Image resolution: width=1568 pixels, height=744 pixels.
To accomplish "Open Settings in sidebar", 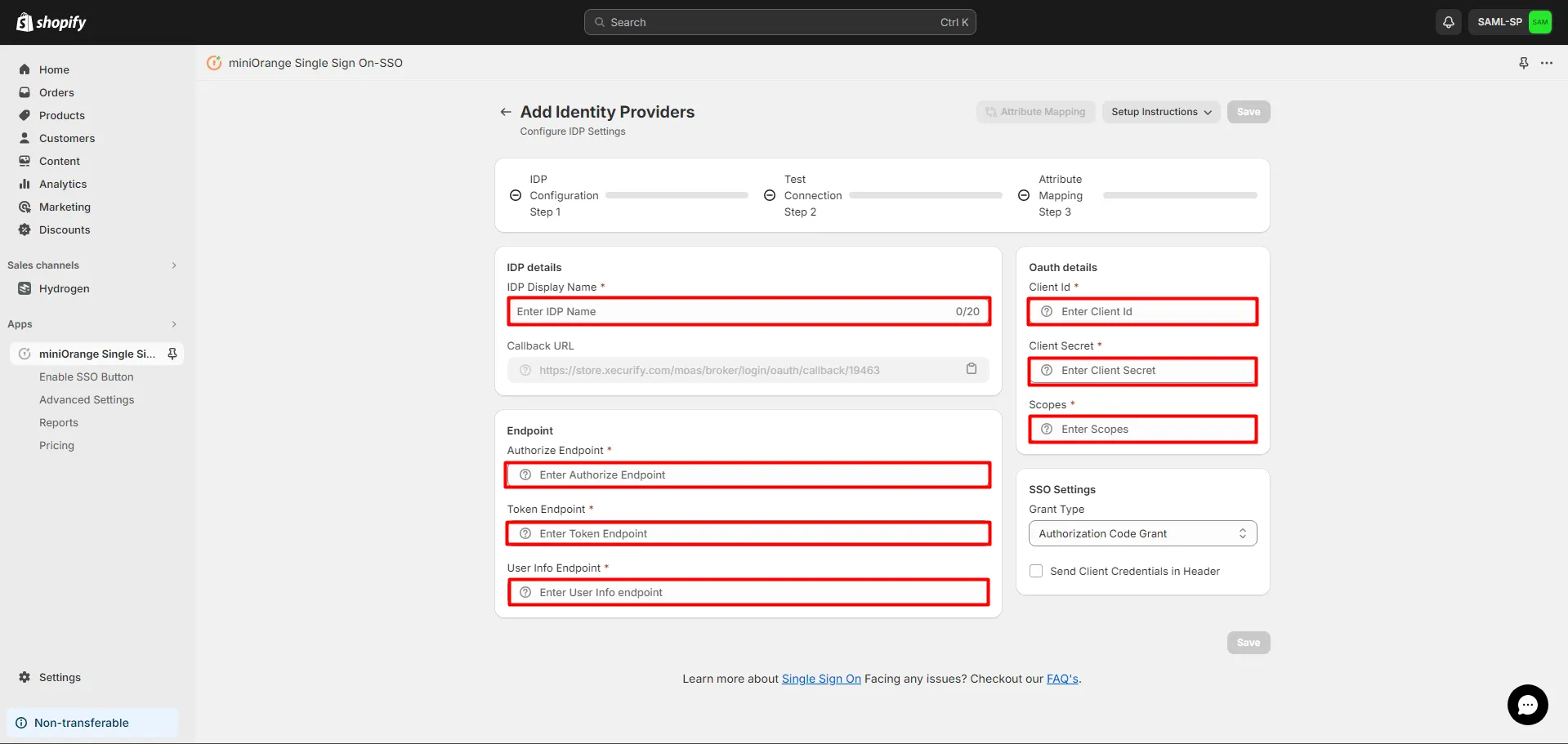I will (x=60, y=677).
